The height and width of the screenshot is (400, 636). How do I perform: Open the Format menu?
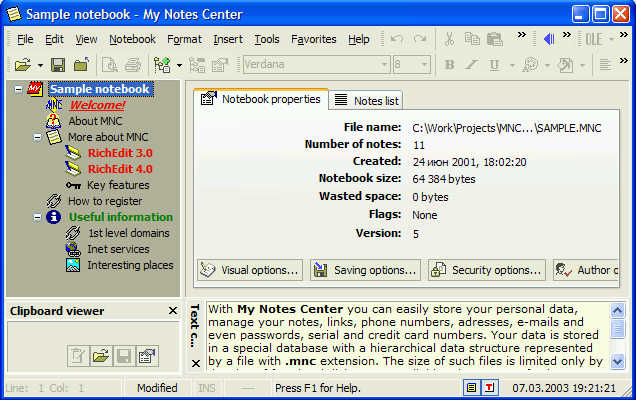pyautogui.click(x=184, y=39)
